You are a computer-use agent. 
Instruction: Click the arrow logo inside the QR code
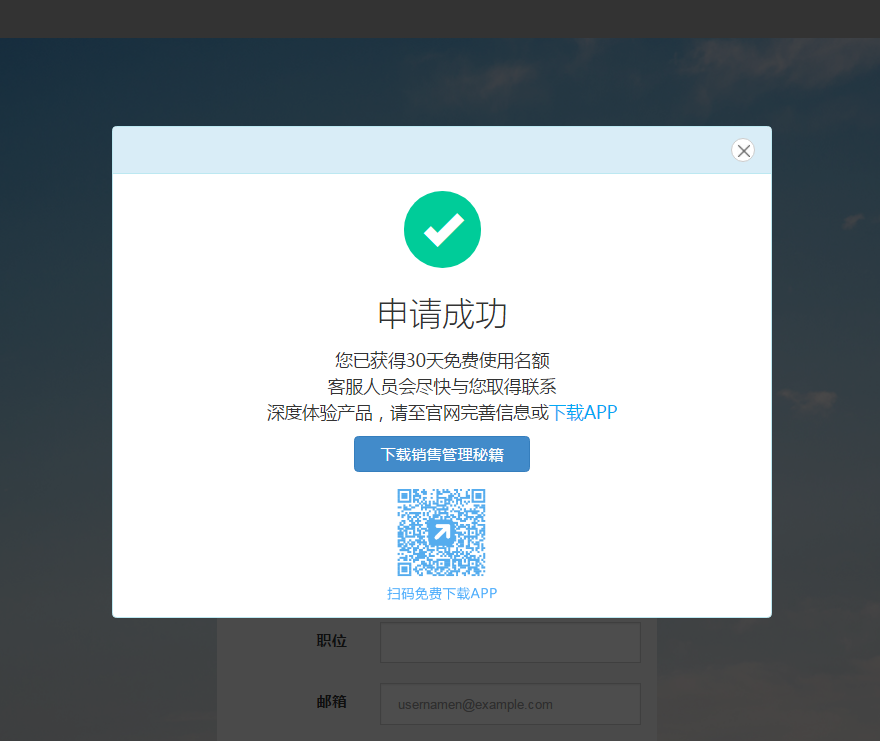tap(441, 532)
